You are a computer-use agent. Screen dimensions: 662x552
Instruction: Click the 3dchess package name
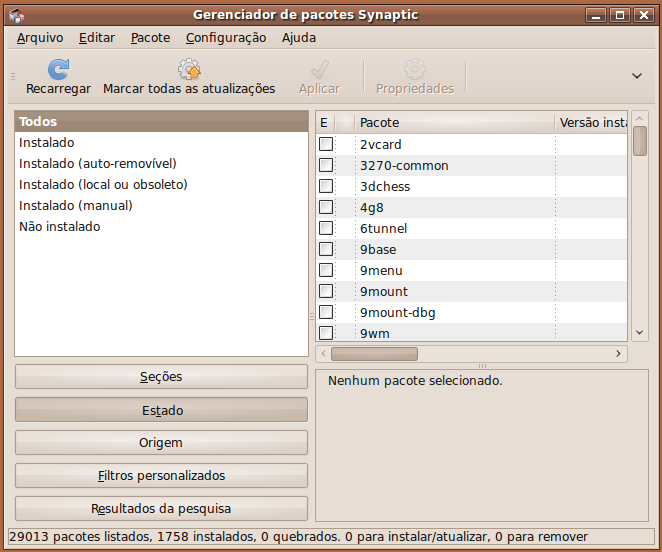[385, 187]
